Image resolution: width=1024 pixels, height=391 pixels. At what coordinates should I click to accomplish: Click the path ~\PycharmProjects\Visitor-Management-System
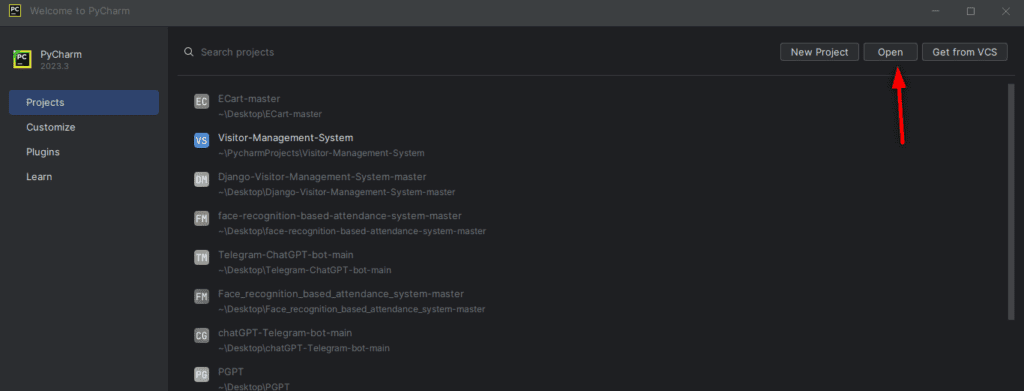point(321,153)
